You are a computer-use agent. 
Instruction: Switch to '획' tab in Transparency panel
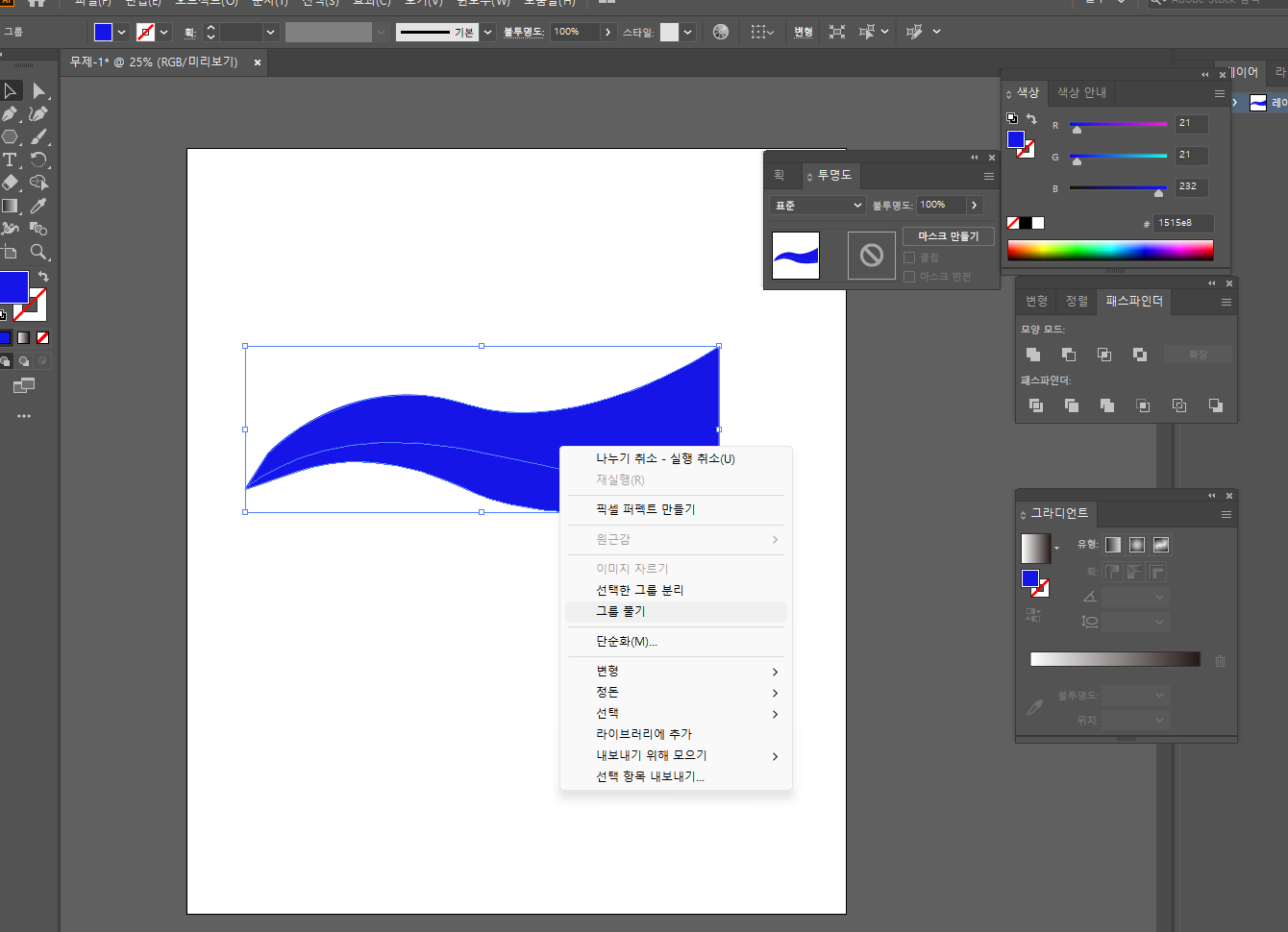(x=779, y=175)
